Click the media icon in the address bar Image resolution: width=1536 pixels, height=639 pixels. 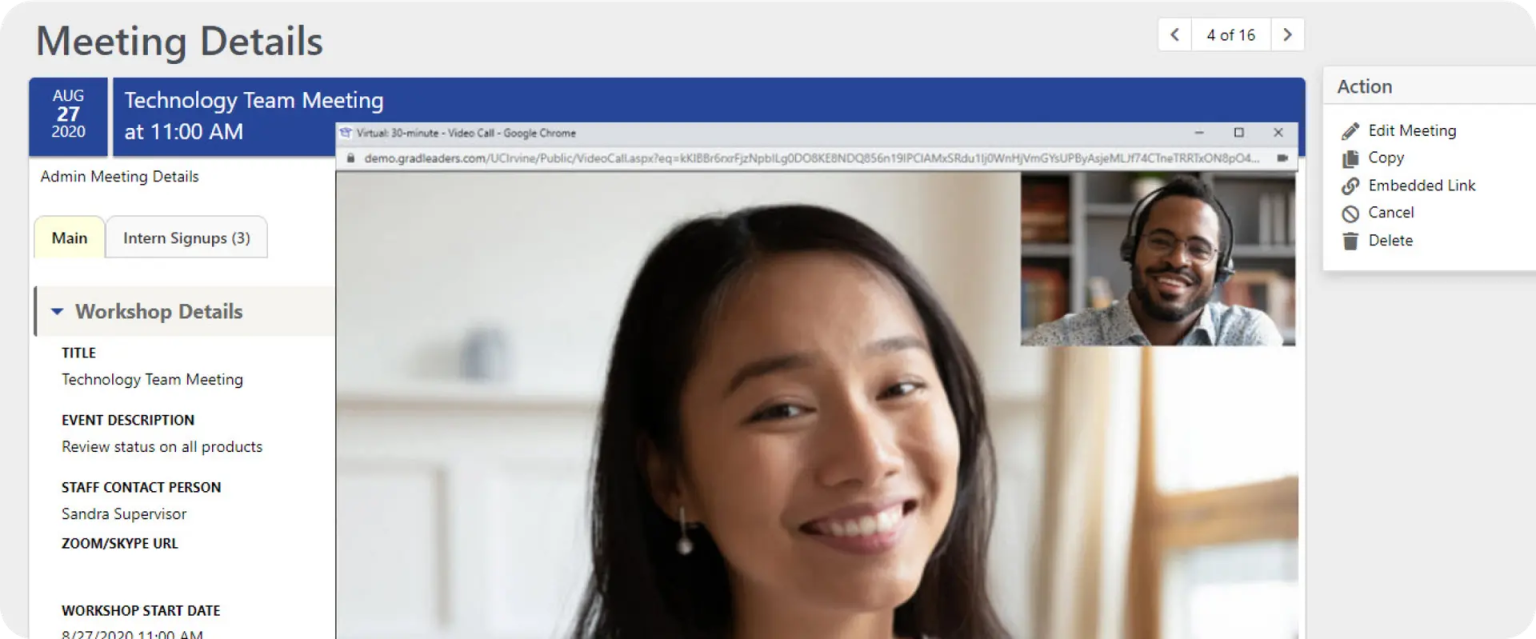[1281, 160]
